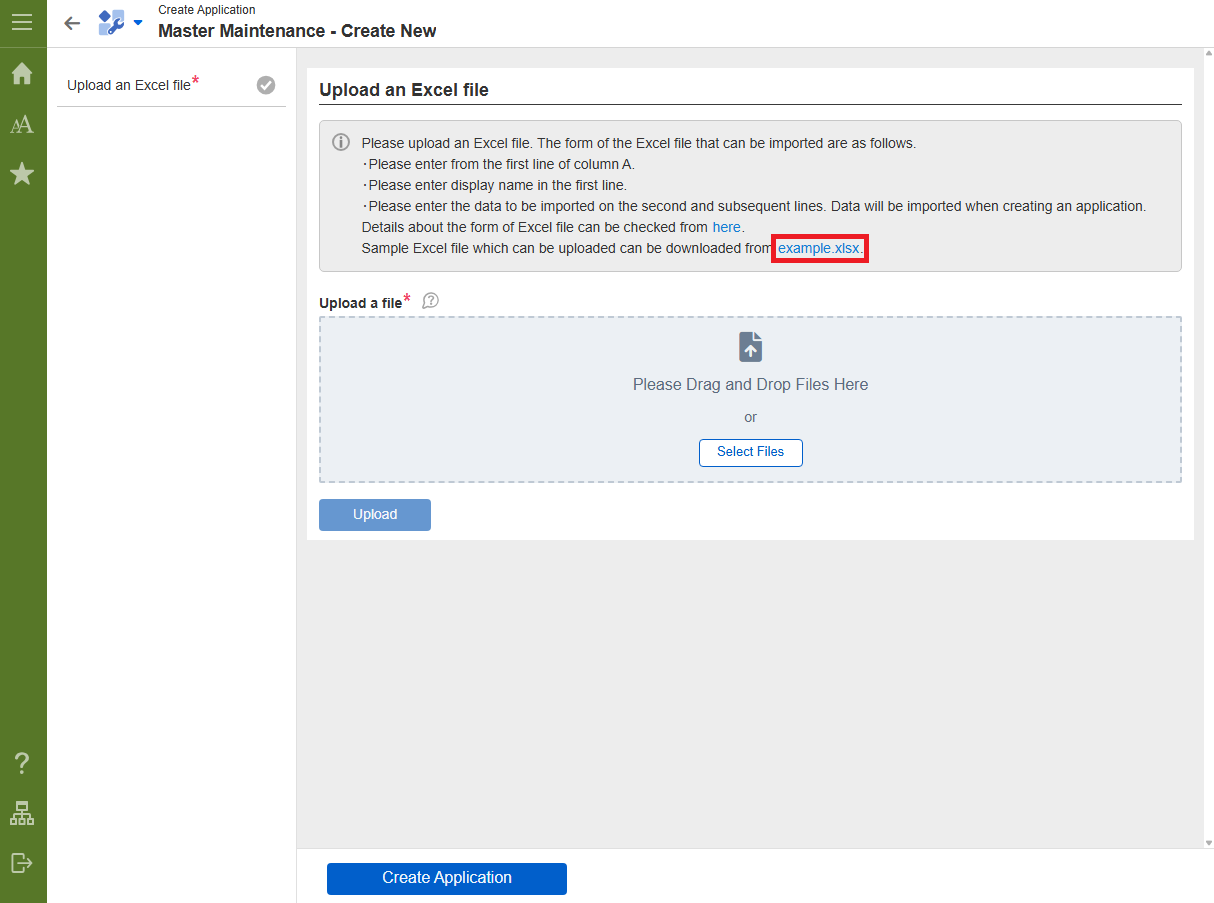The width and height of the screenshot is (1214, 903).
Task: Open the sitemap icon in the sidebar
Action: click(x=22, y=814)
